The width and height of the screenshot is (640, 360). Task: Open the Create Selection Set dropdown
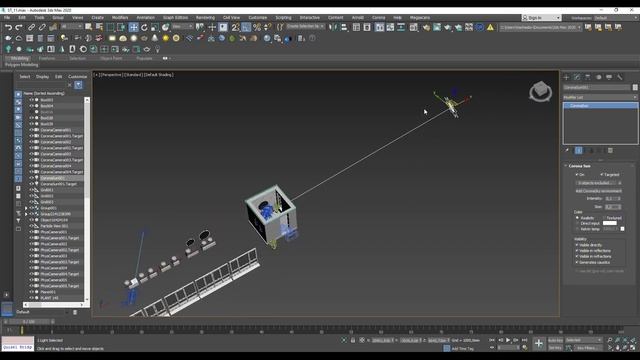point(305,27)
